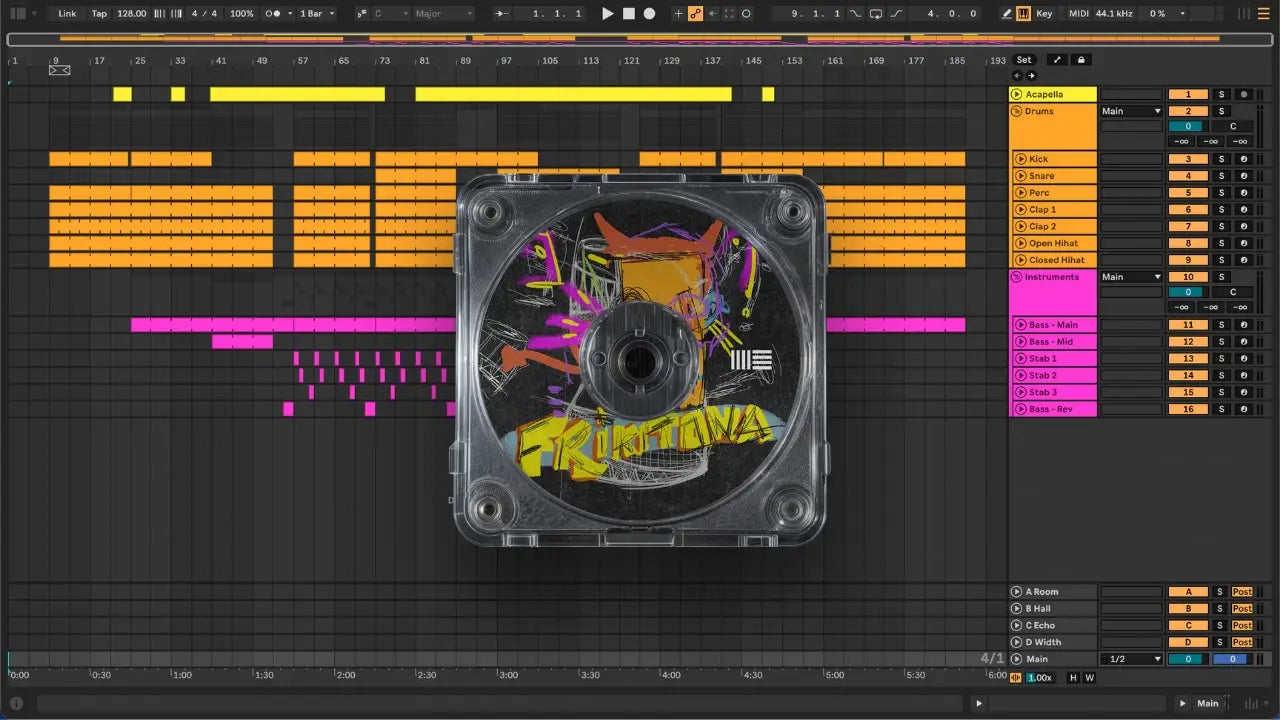Toggle the Draw Mode pencil icon
1280x720 pixels.
tap(1007, 14)
